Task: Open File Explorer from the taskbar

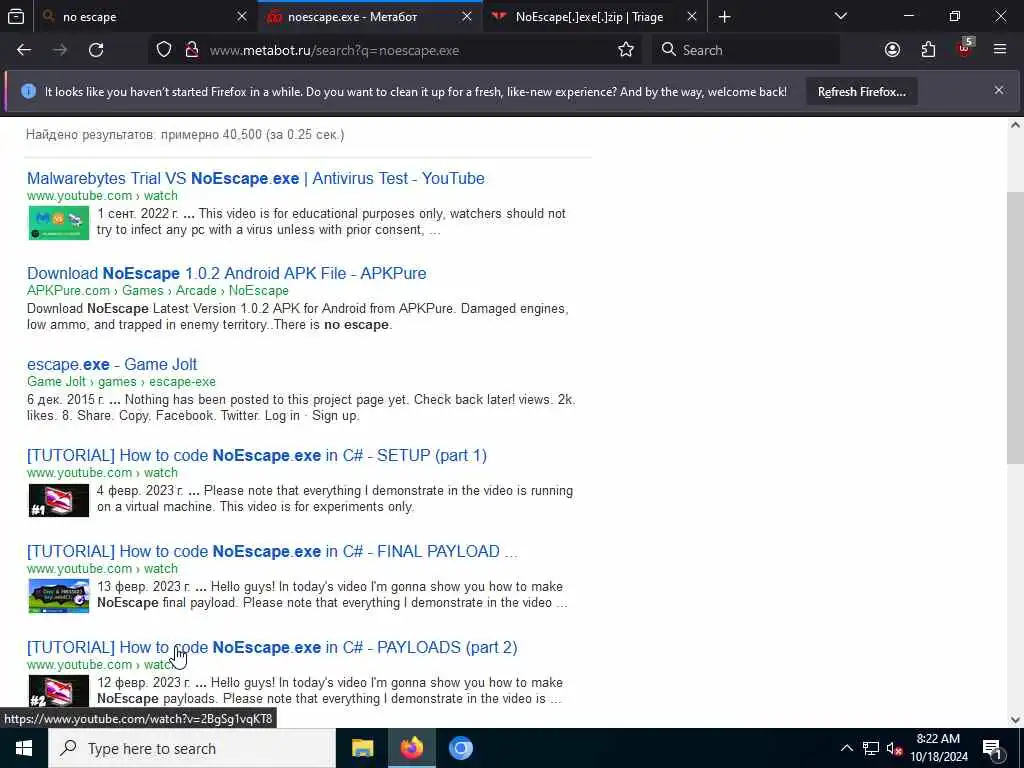Action: (x=362, y=748)
